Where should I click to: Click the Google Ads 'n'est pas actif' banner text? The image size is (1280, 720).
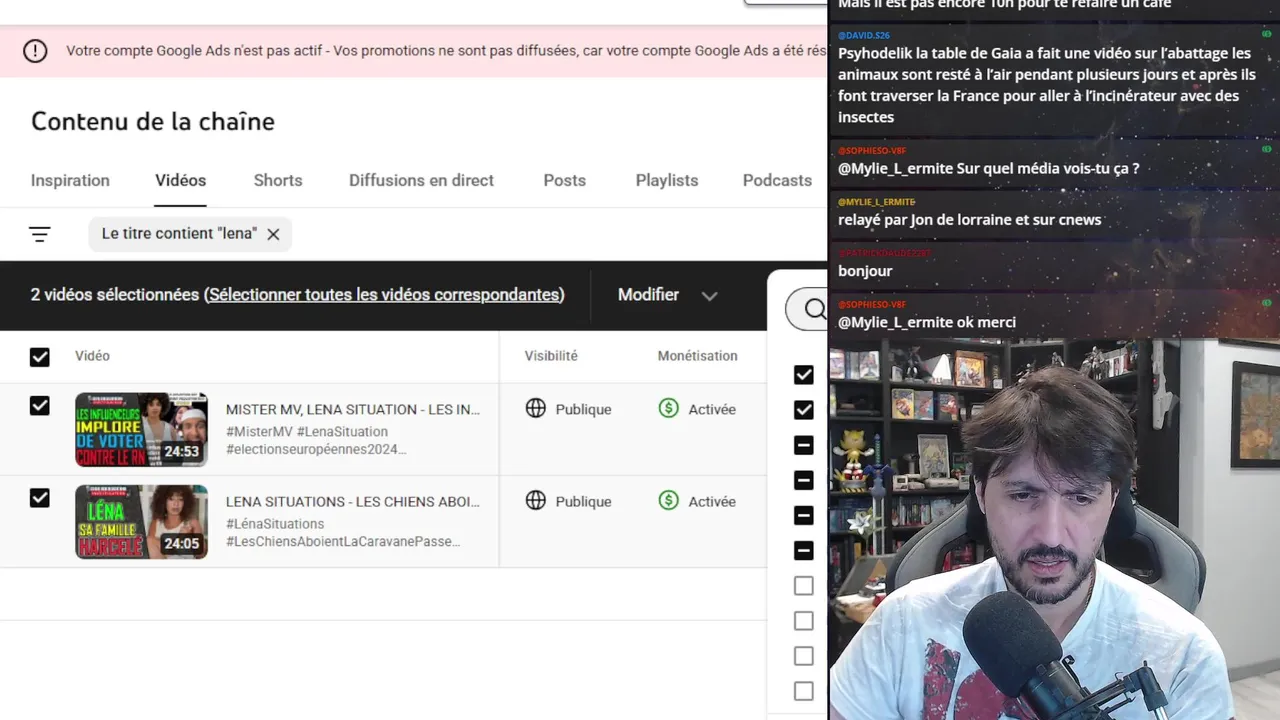pyautogui.click(x=445, y=51)
